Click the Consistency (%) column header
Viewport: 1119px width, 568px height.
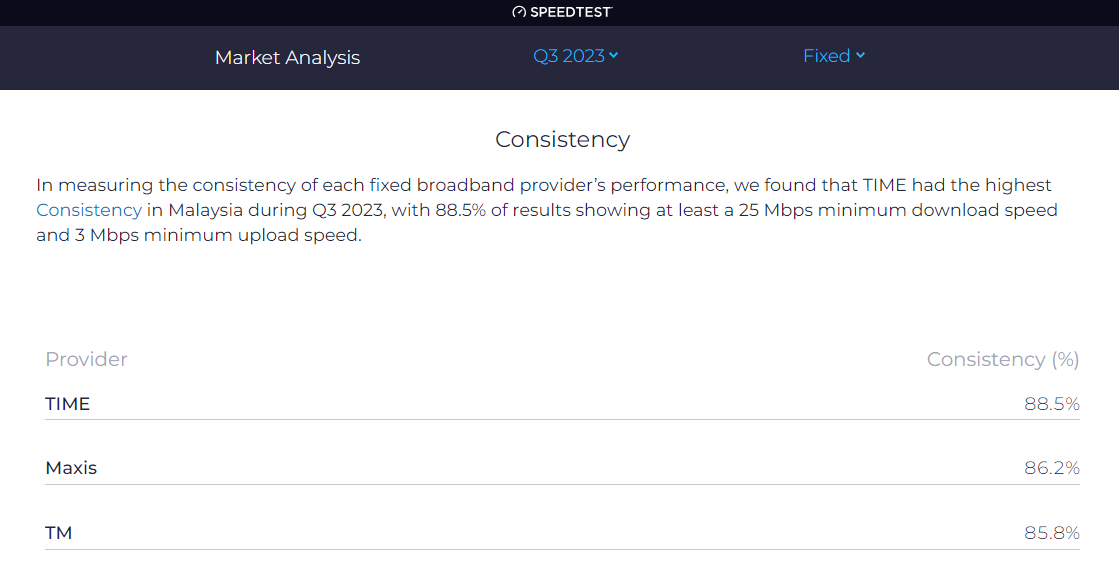[1002, 359]
